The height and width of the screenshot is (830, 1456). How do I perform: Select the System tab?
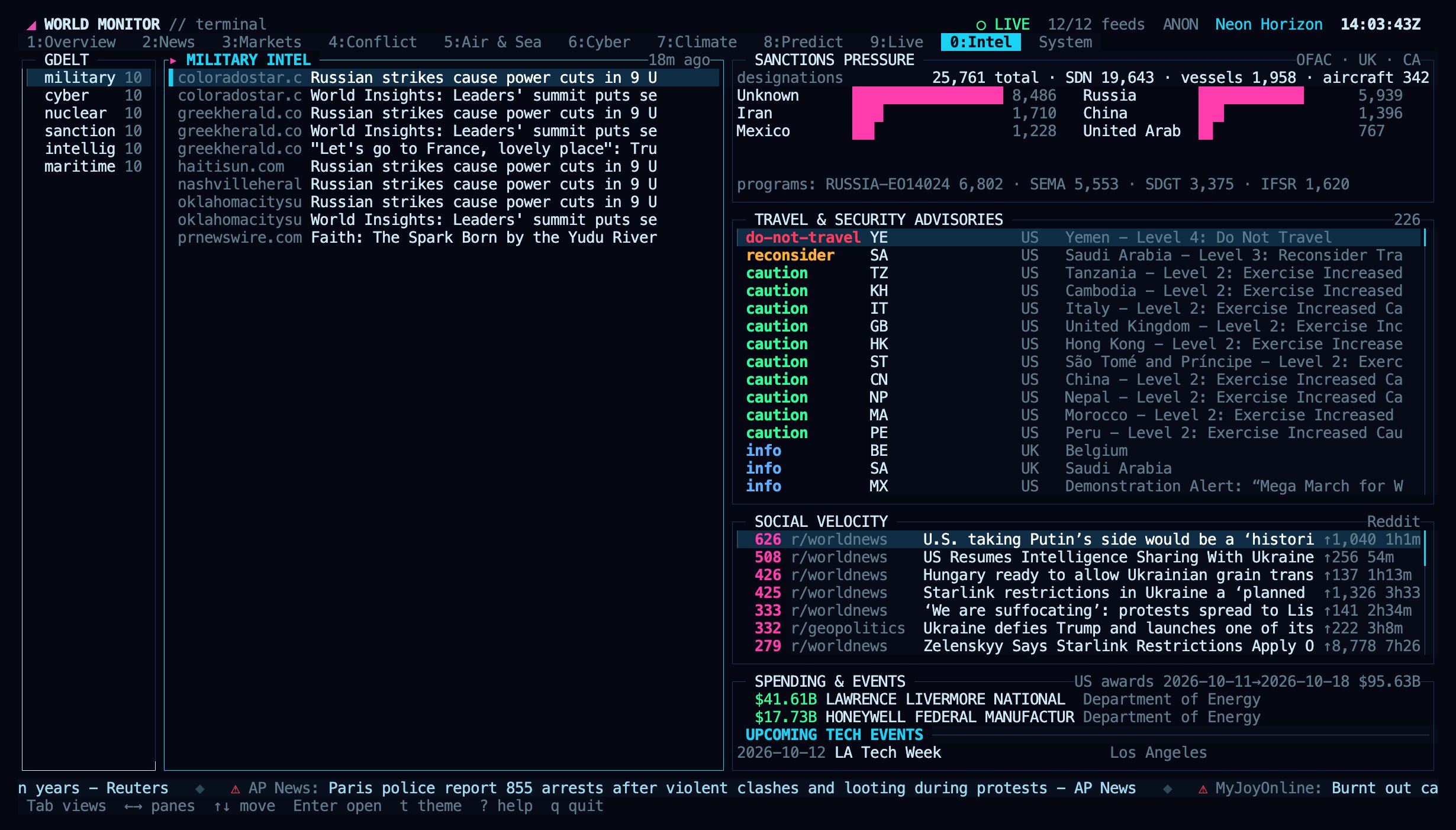tap(1065, 42)
